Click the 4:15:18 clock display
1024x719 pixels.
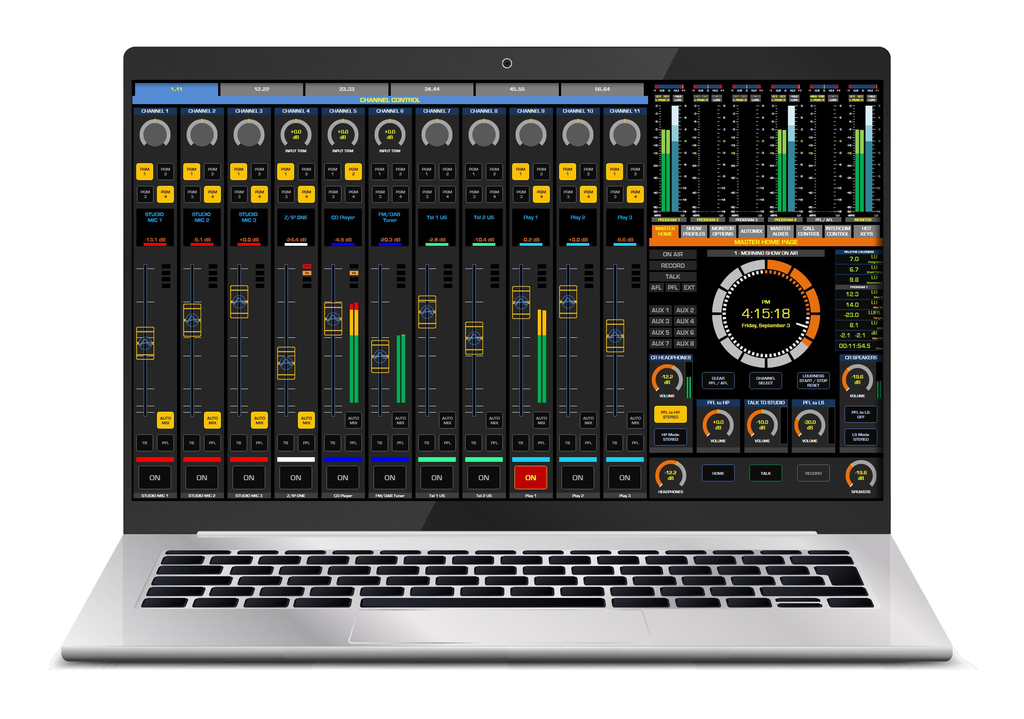[x=765, y=313]
